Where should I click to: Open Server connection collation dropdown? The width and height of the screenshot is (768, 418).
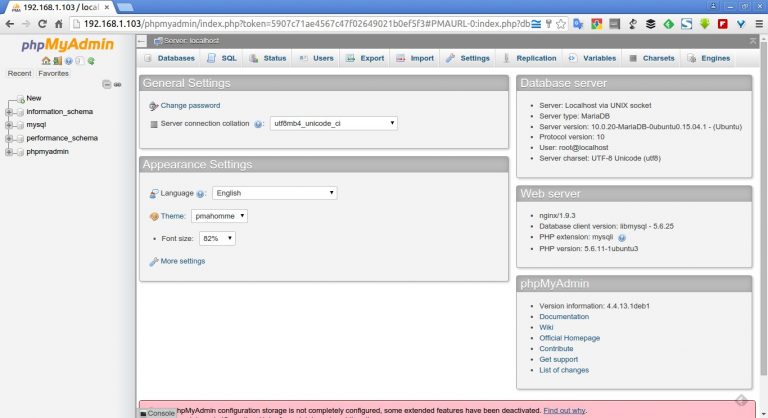tap(334, 123)
